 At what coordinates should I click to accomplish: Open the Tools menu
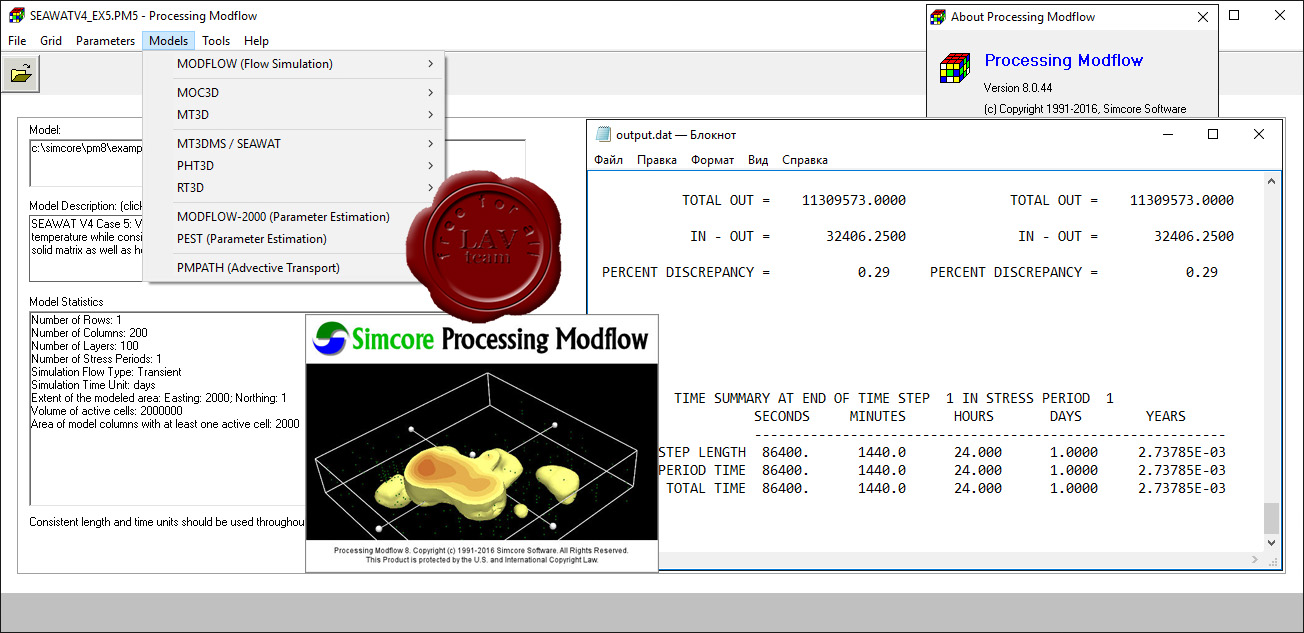216,41
